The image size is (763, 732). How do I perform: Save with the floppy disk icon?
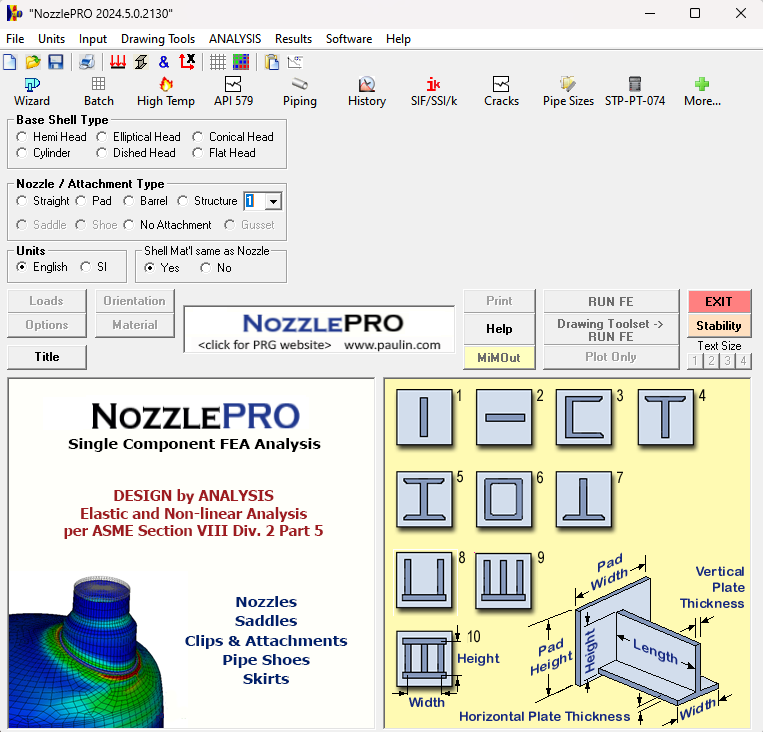click(55, 62)
